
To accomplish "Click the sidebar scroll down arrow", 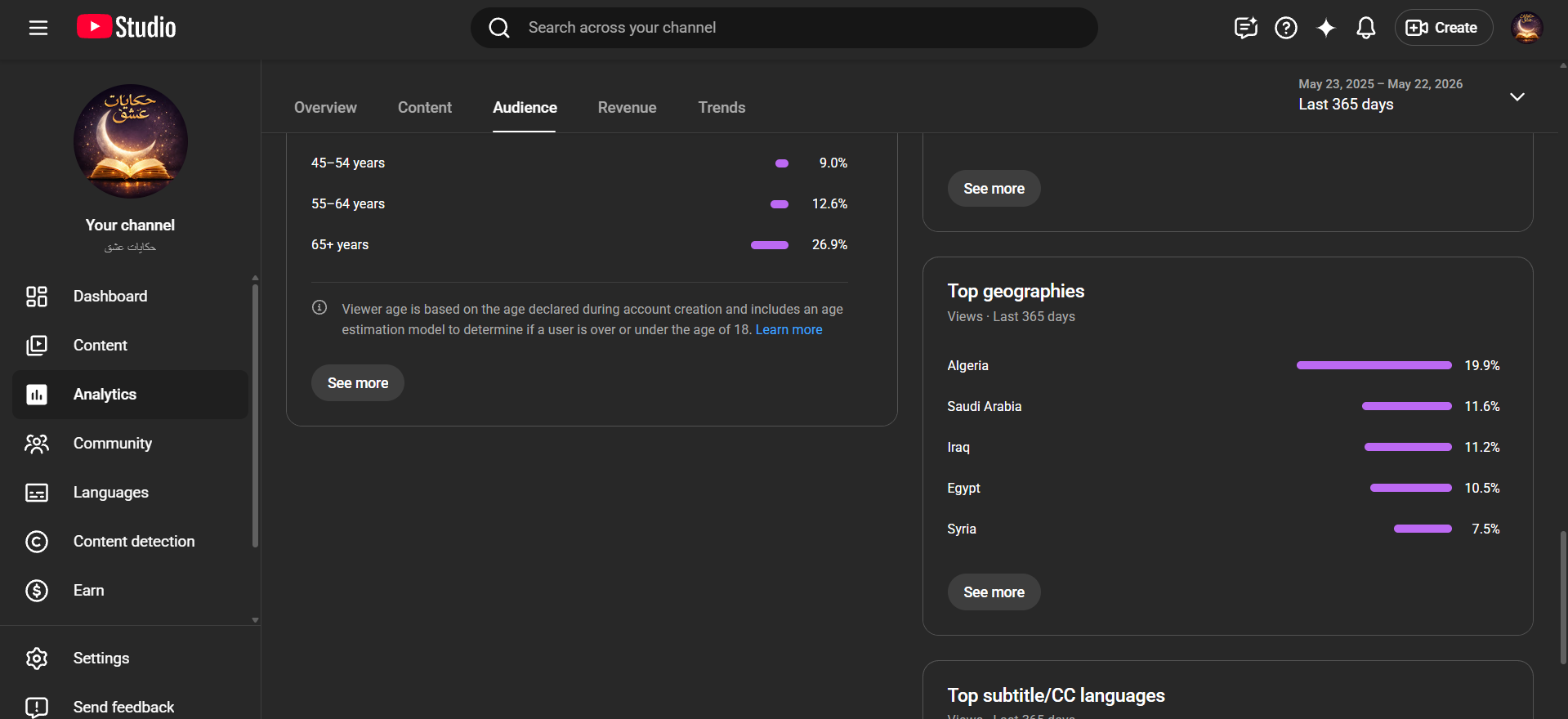I will point(255,620).
